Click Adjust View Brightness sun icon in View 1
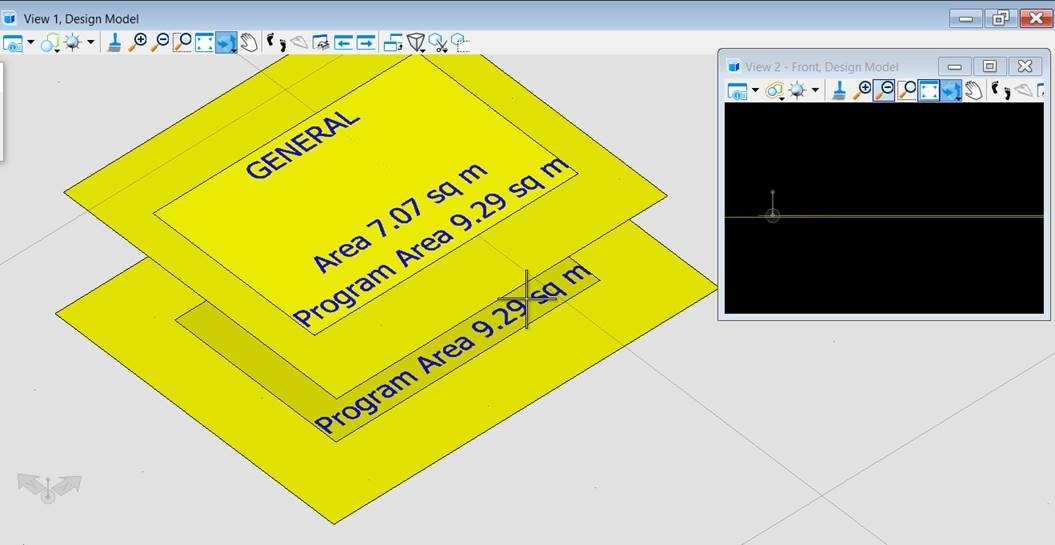 point(72,43)
